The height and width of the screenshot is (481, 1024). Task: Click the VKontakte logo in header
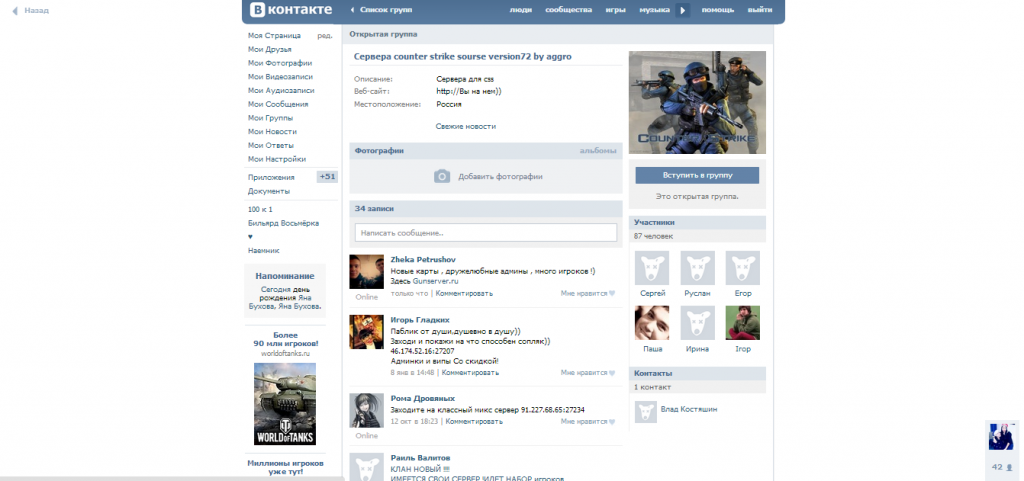290,10
